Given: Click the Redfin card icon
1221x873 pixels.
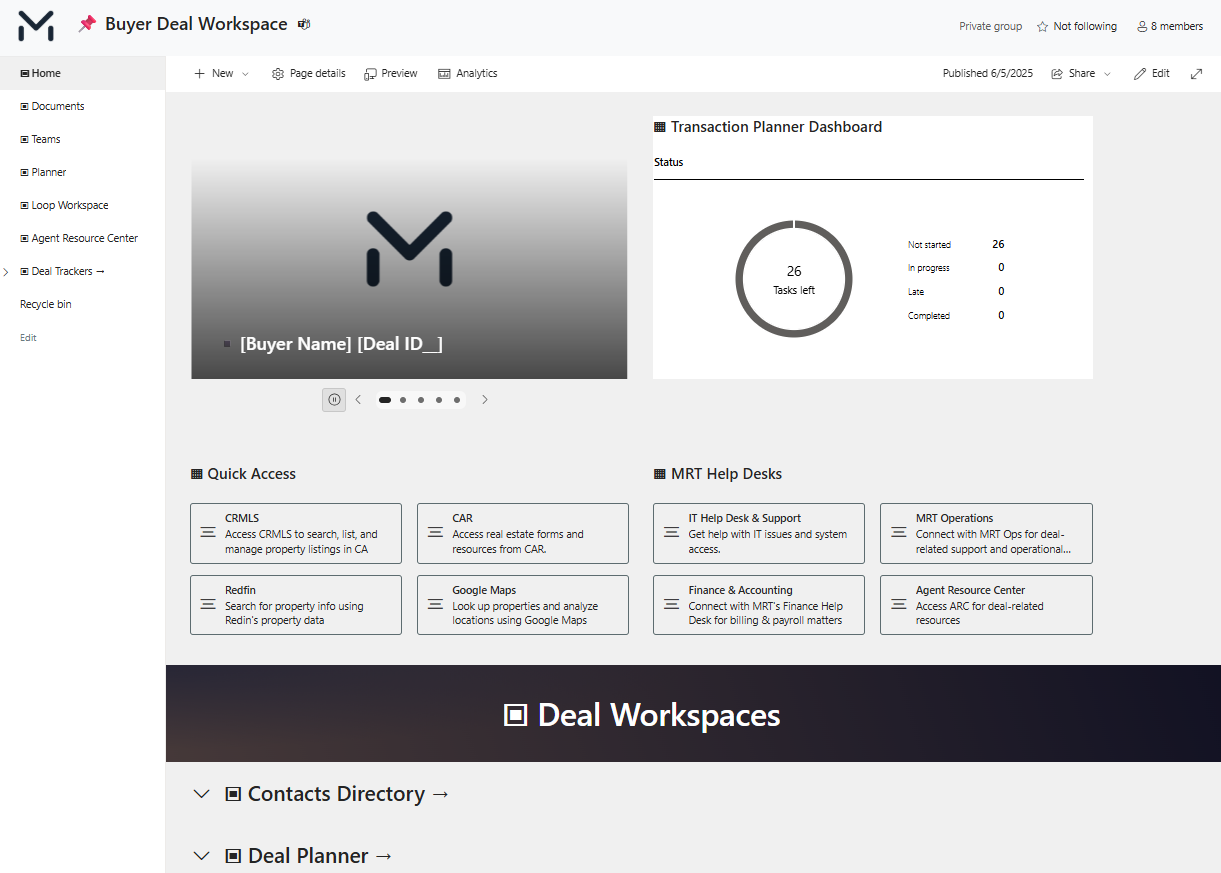Looking at the screenshot, I should (208, 605).
